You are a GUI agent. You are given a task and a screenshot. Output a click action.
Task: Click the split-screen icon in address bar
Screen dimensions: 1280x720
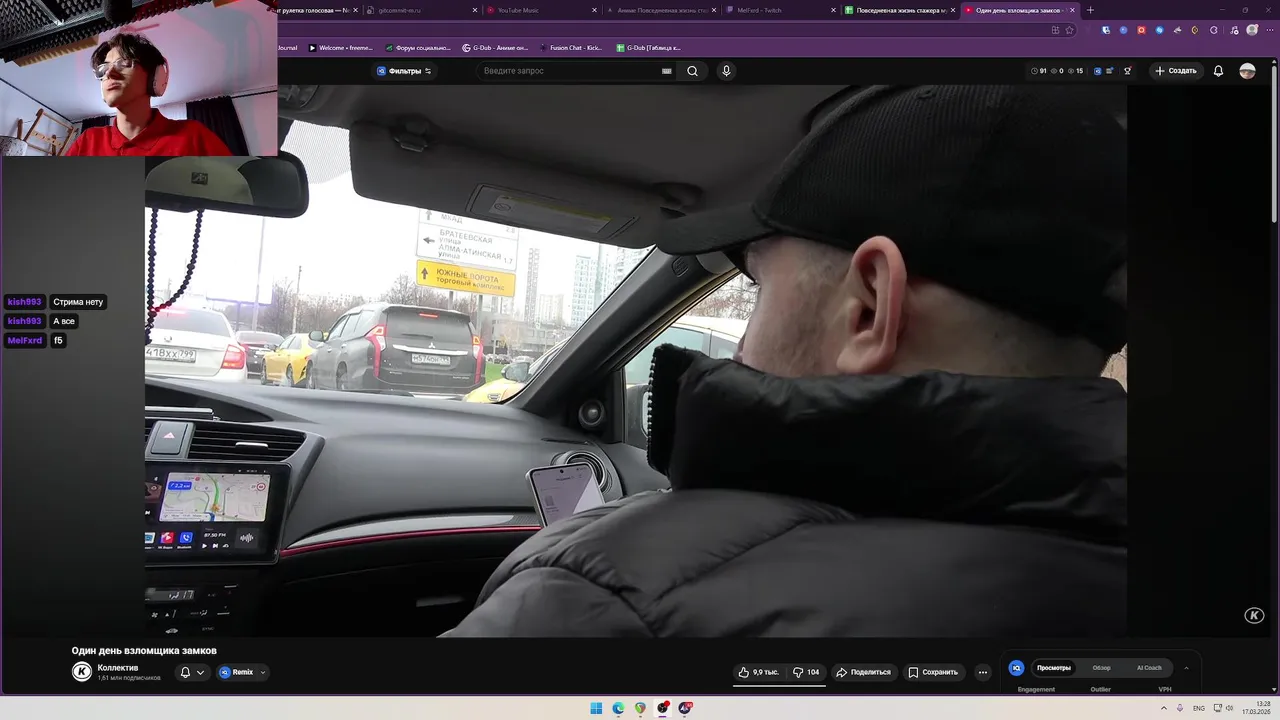[1055, 30]
